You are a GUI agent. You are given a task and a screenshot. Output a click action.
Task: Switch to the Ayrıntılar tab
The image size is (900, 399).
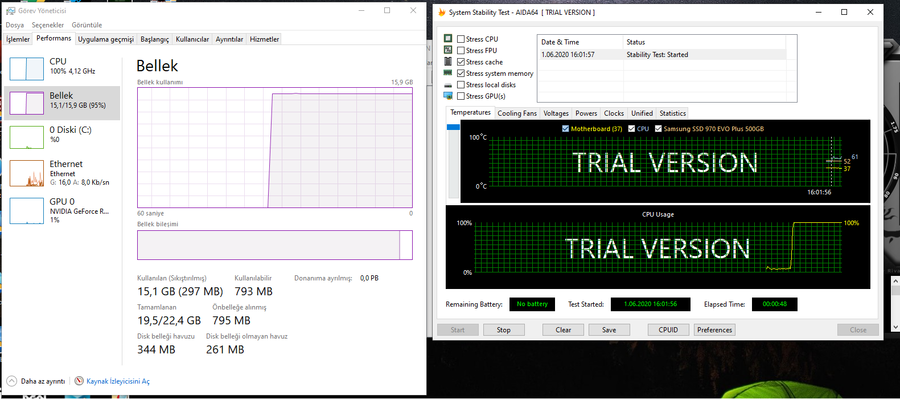point(229,39)
